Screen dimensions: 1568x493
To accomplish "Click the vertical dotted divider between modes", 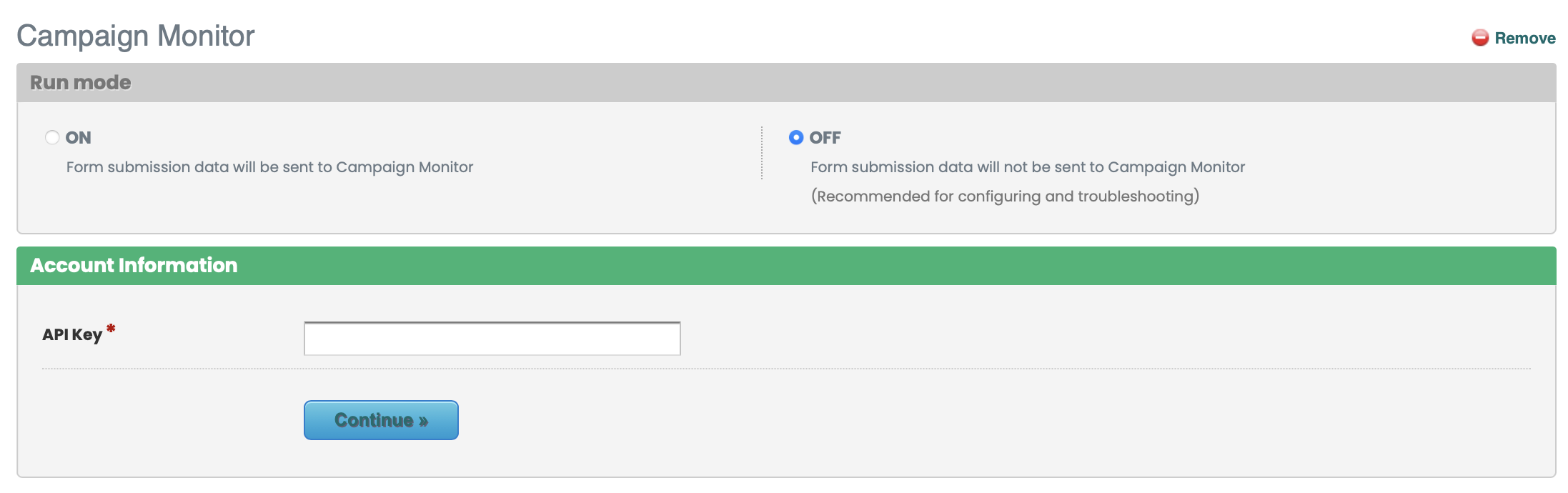I will pyautogui.click(x=762, y=153).
